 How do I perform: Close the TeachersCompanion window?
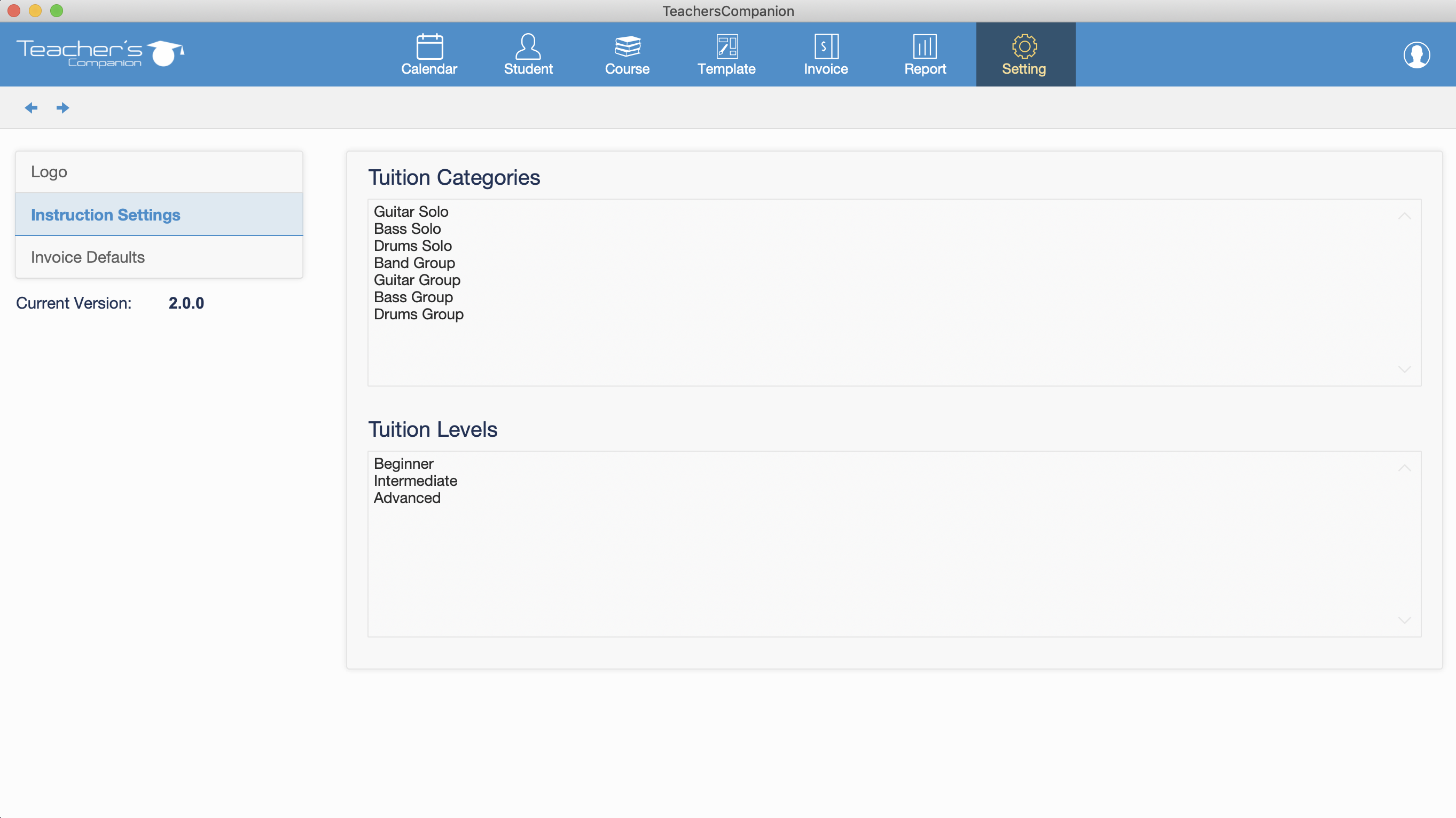tap(13, 11)
